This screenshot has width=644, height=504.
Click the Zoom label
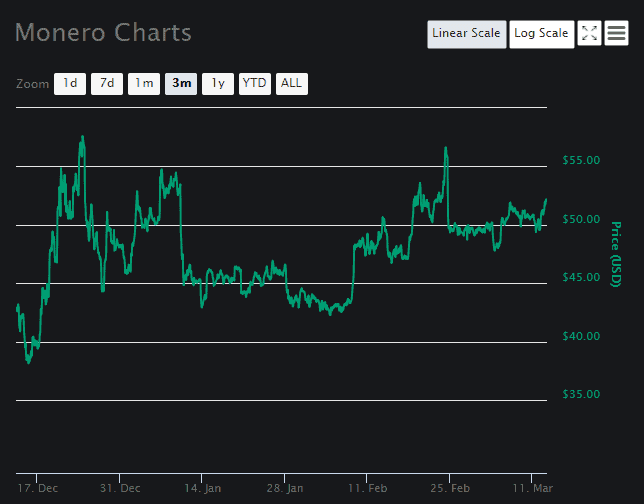(x=32, y=84)
